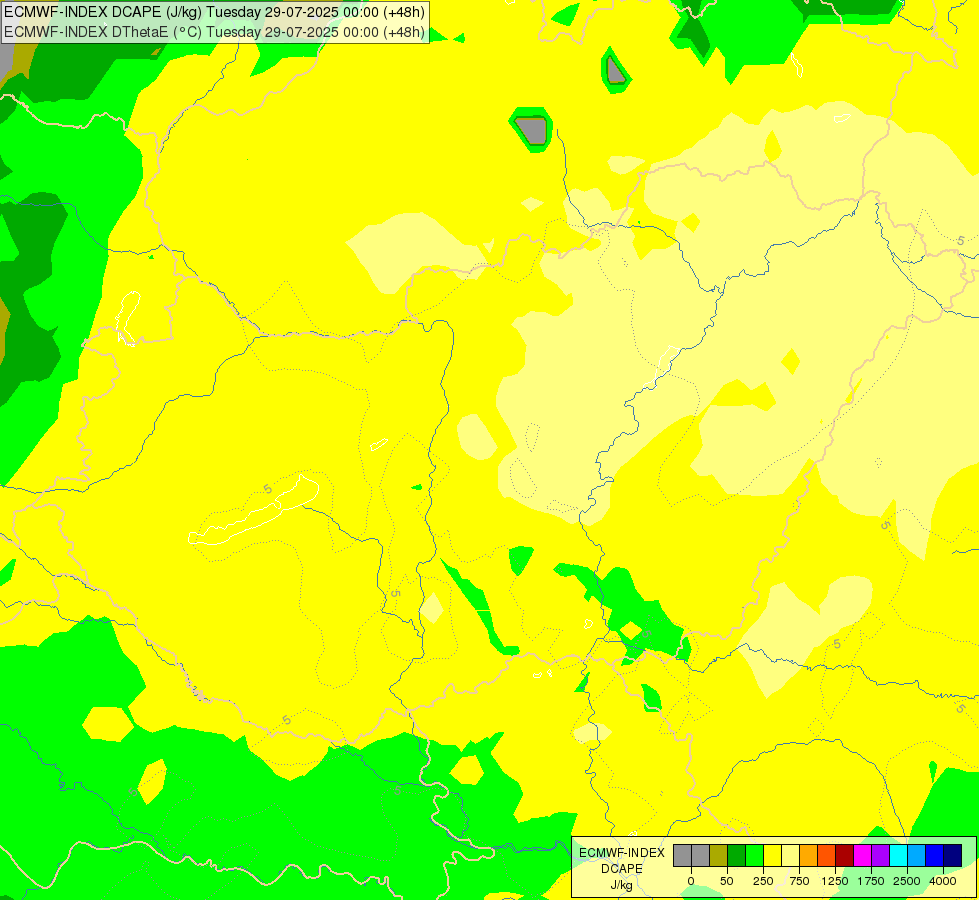This screenshot has height=900, width=979.
Task: Click ECMWF-INDEX label in the legend box
Action: point(622,853)
